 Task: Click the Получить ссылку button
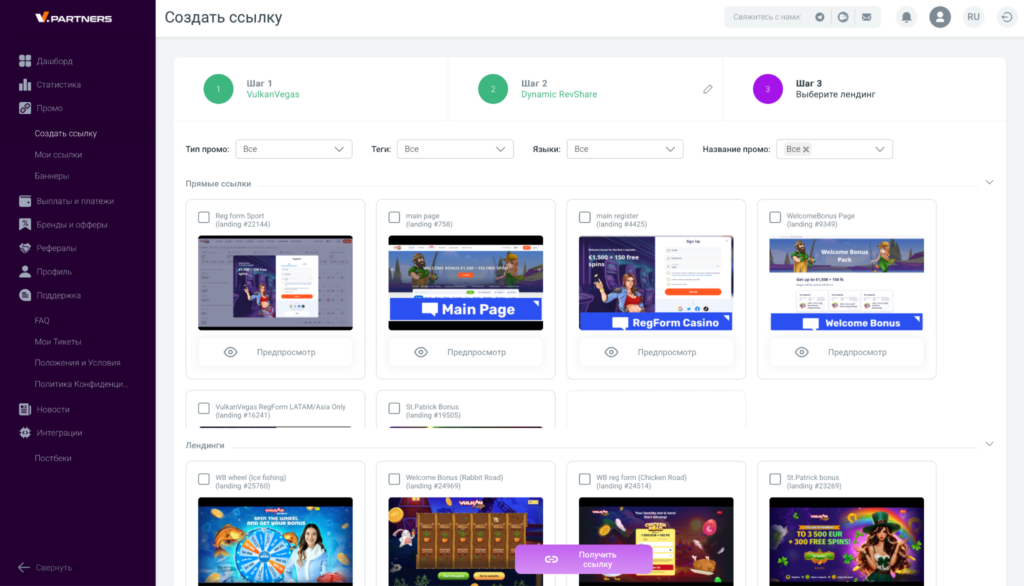click(583, 559)
